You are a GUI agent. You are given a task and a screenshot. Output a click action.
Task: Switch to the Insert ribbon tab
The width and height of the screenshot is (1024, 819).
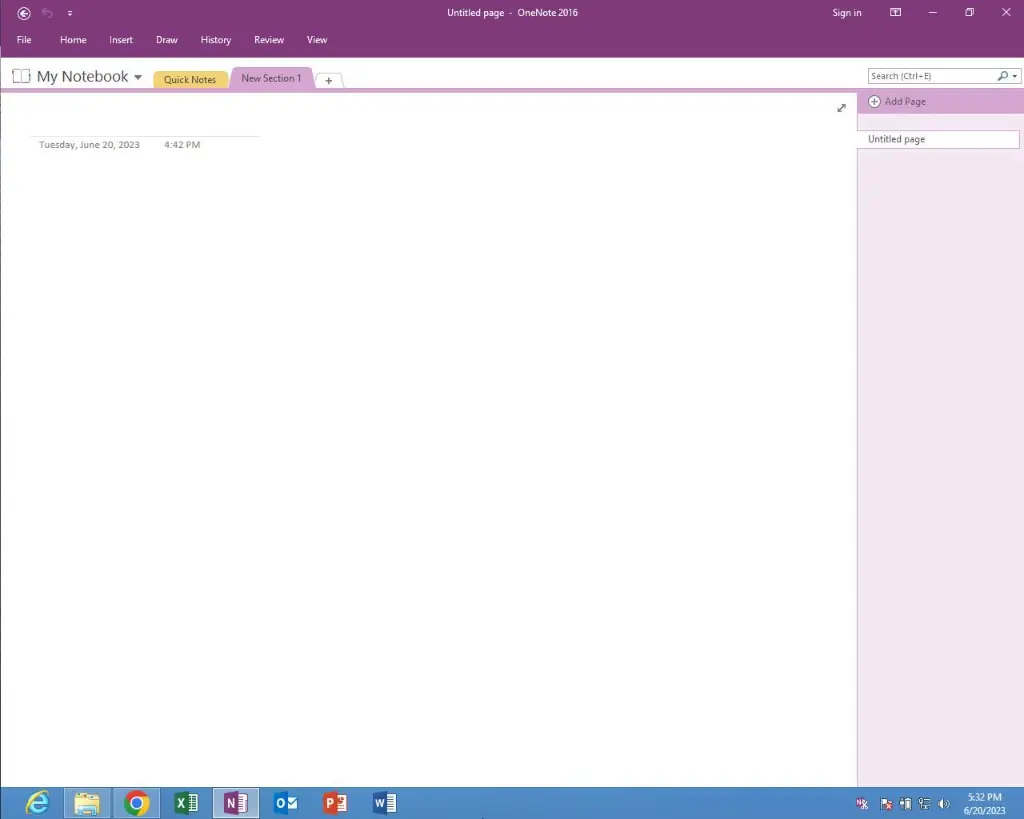coord(121,40)
